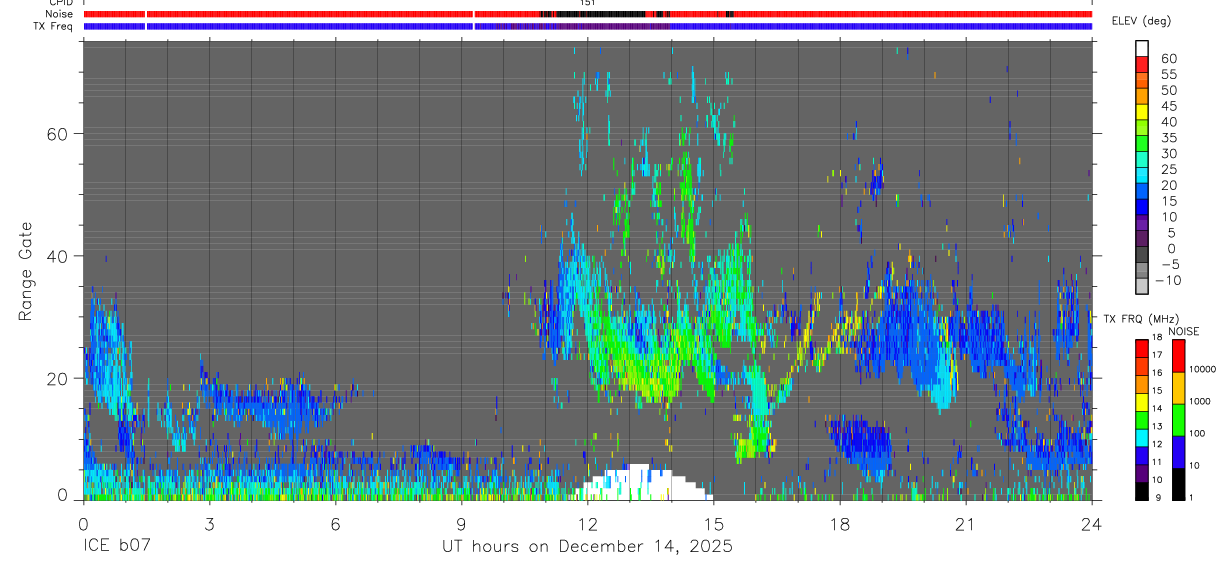Click the black bottom segment of NOISE colorbar

point(1178,484)
